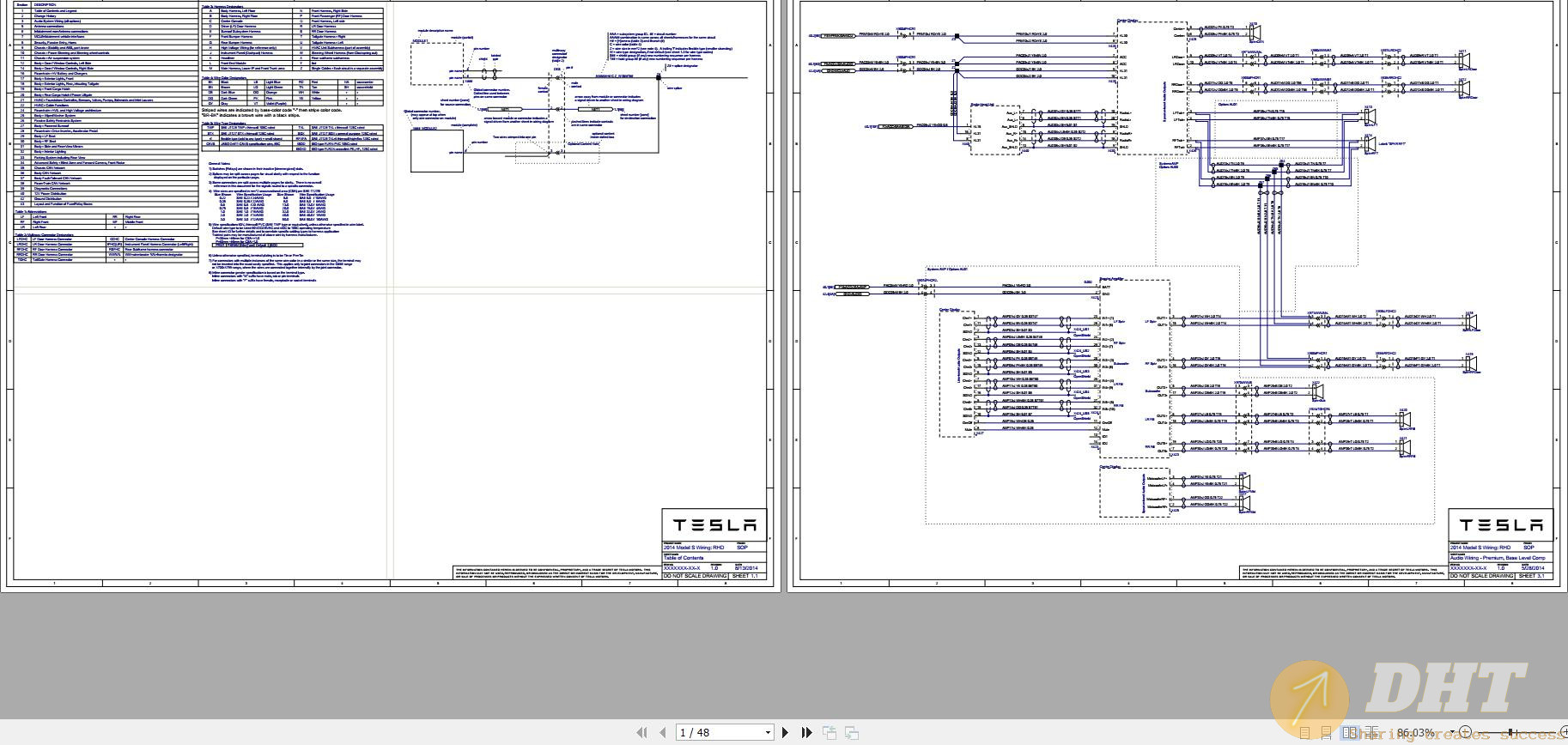Open the page number dropdown arrow
1568x745 pixels.
[768, 732]
